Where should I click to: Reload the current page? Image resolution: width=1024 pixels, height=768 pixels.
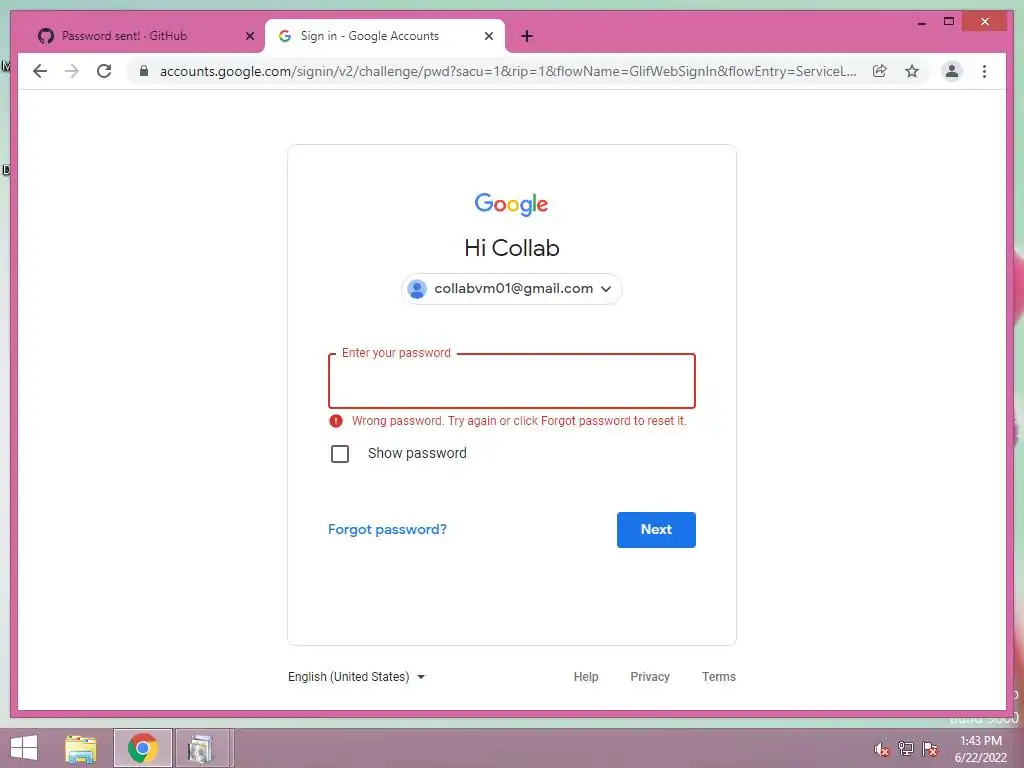click(104, 71)
